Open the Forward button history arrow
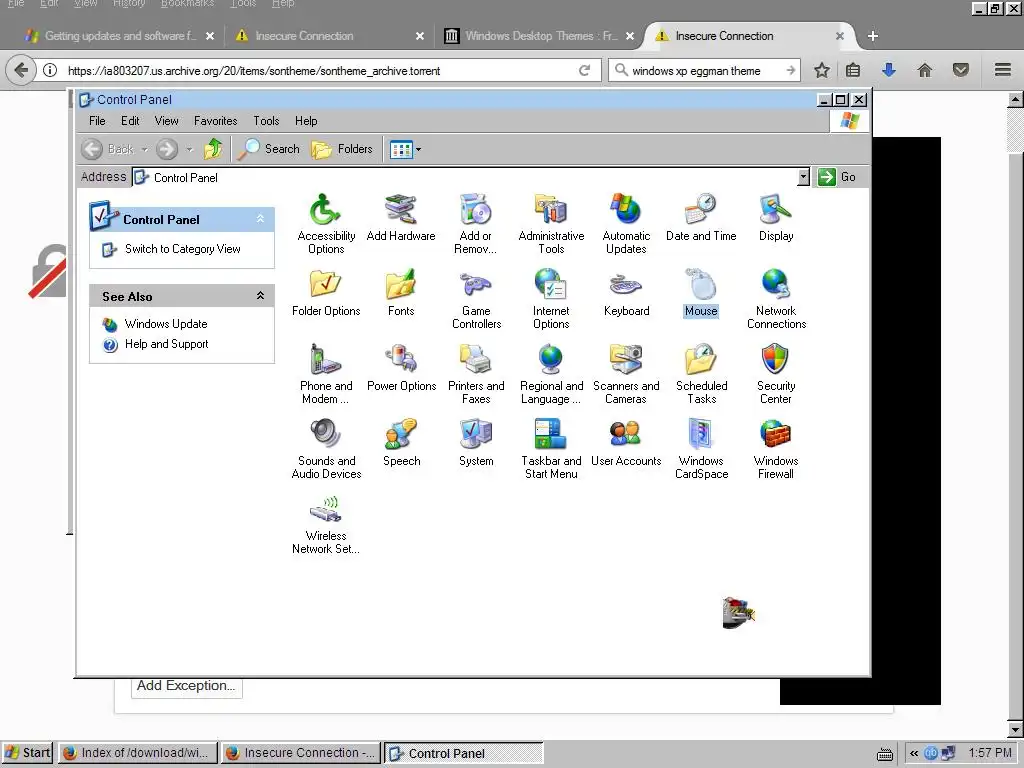Image resolution: width=1024 pixels, height=768 pixels. [189, 150]
